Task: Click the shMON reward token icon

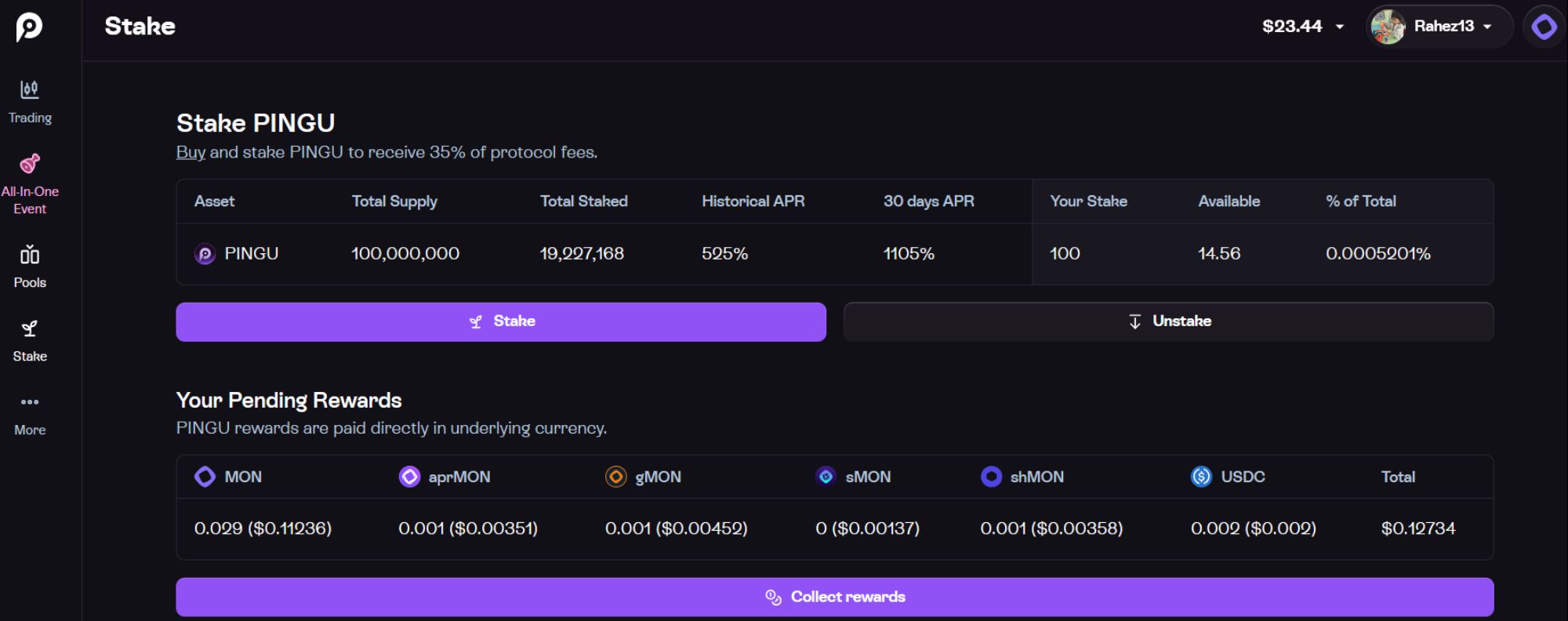Action: coord(991,477)
